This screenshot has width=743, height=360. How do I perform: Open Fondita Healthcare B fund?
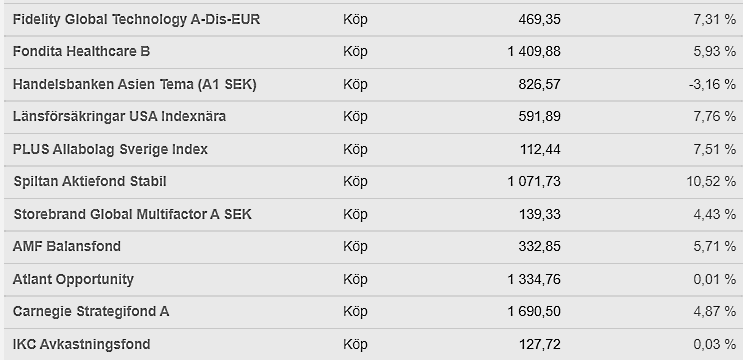pos(82,51)
